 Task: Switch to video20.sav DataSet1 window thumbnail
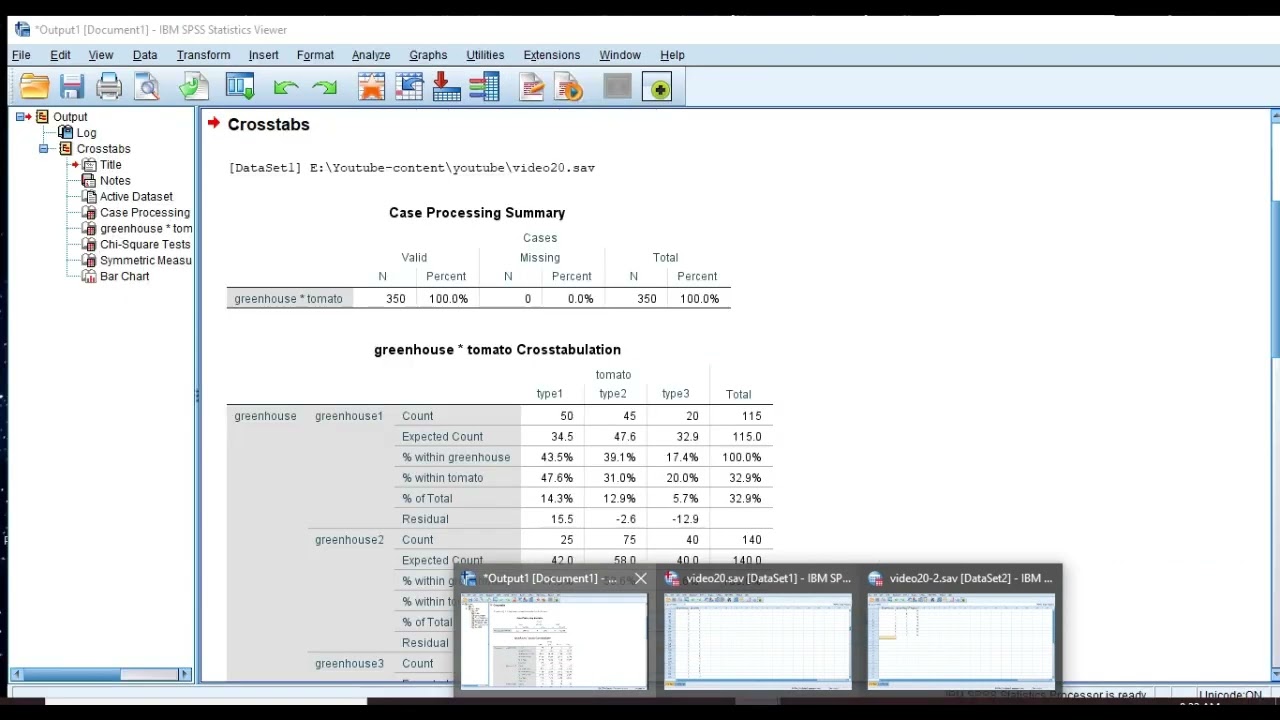click(x=758, y=641)
